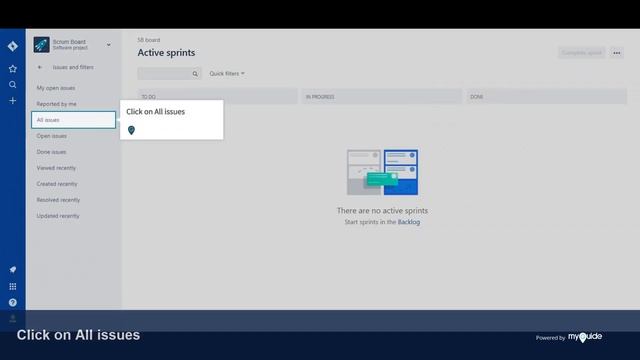
Task: Click the Complete sprint button
Action: pyautogui.click(x=582, y=53)
